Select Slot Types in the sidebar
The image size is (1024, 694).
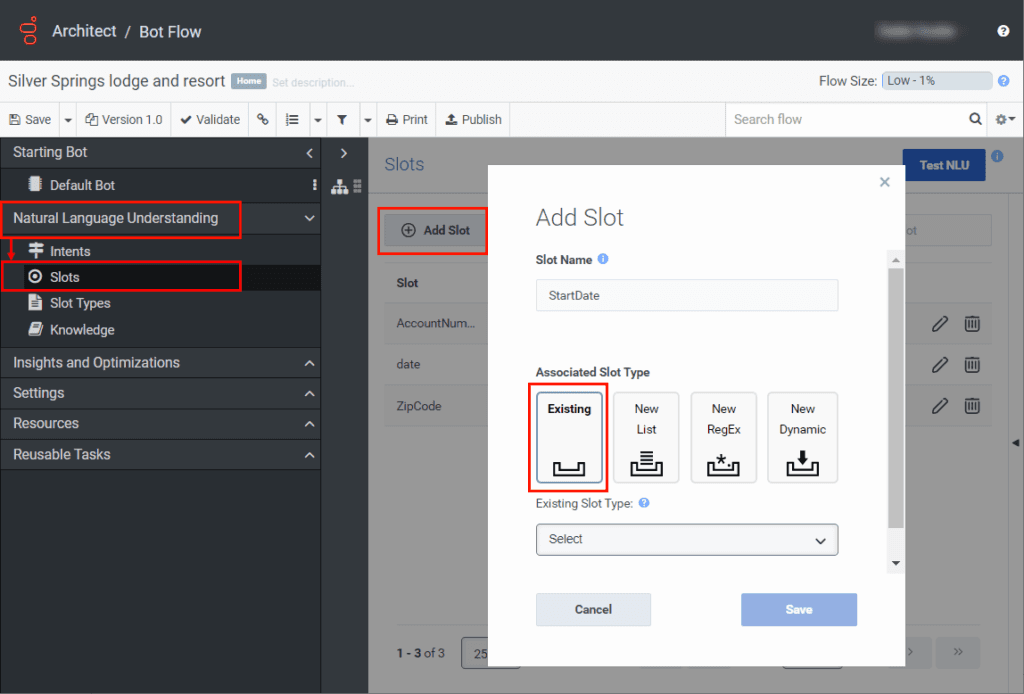click(80, 303)
